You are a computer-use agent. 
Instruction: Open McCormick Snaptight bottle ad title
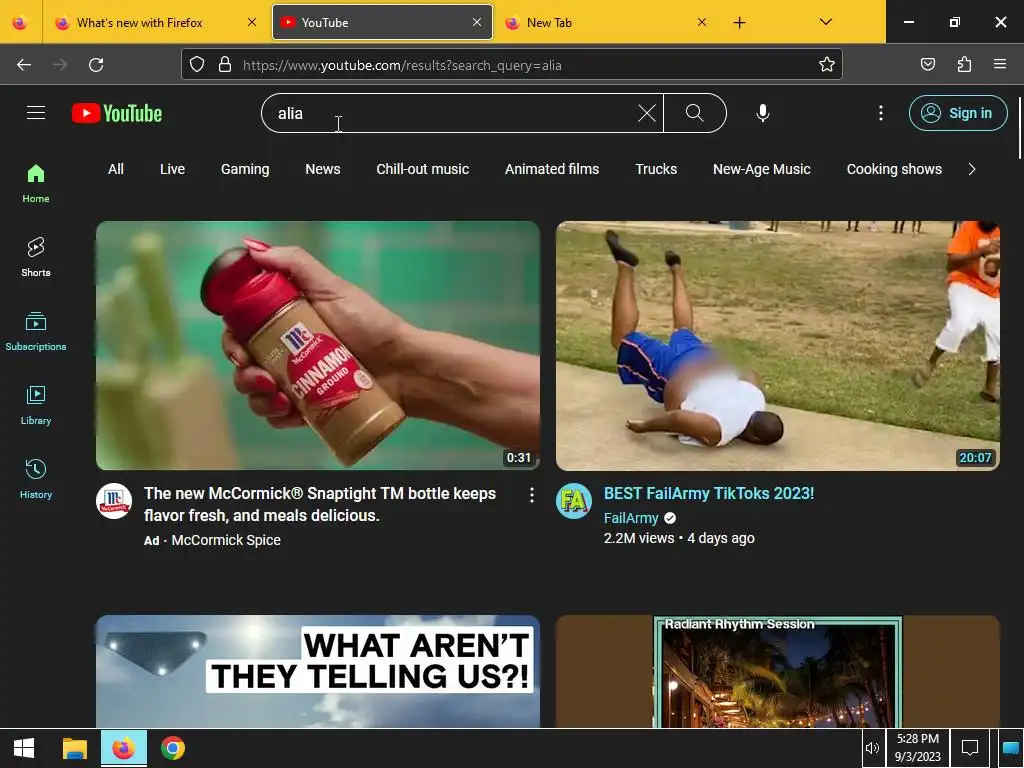click(320, 504)
